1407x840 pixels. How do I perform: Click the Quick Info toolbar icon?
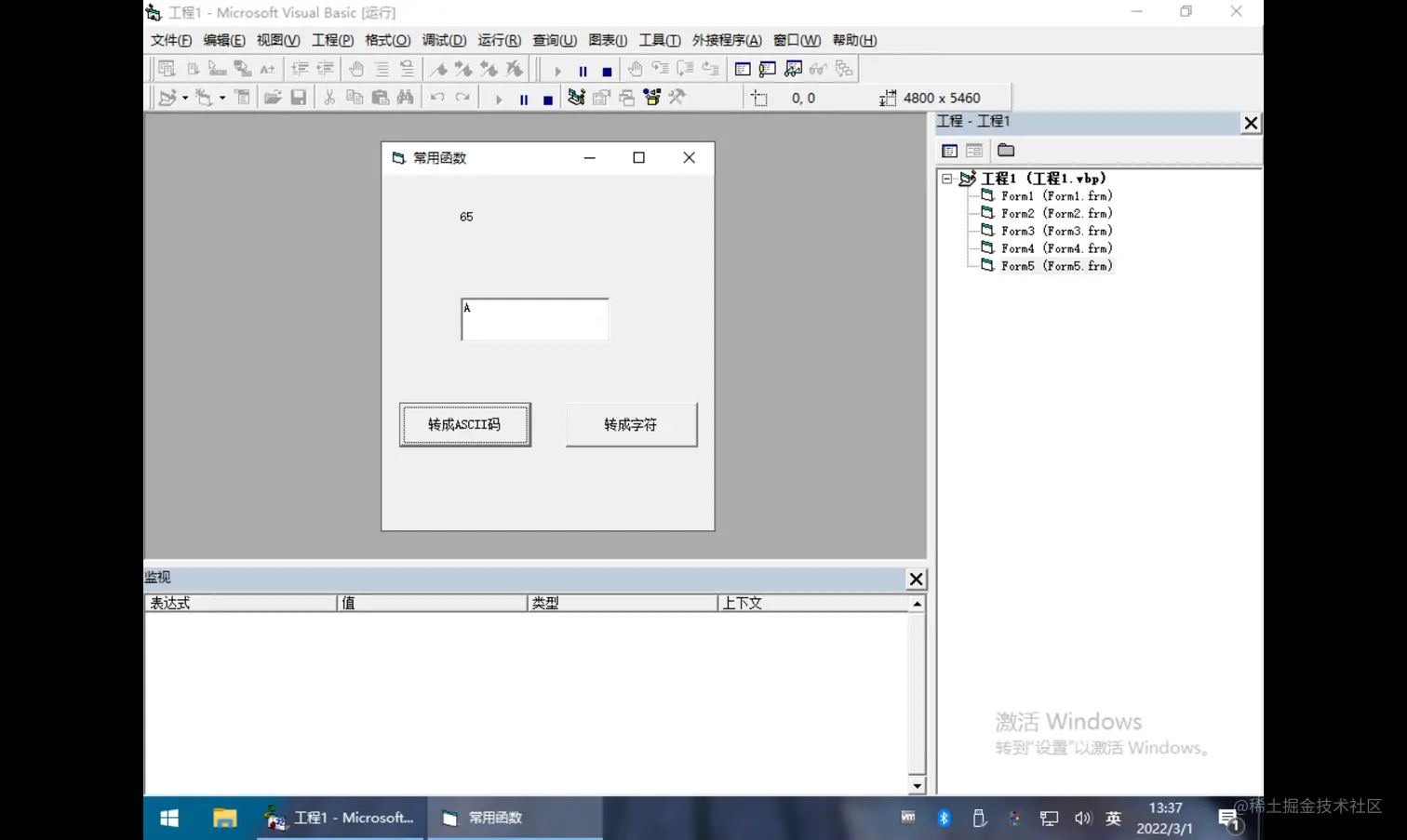(x=217, y=69)
